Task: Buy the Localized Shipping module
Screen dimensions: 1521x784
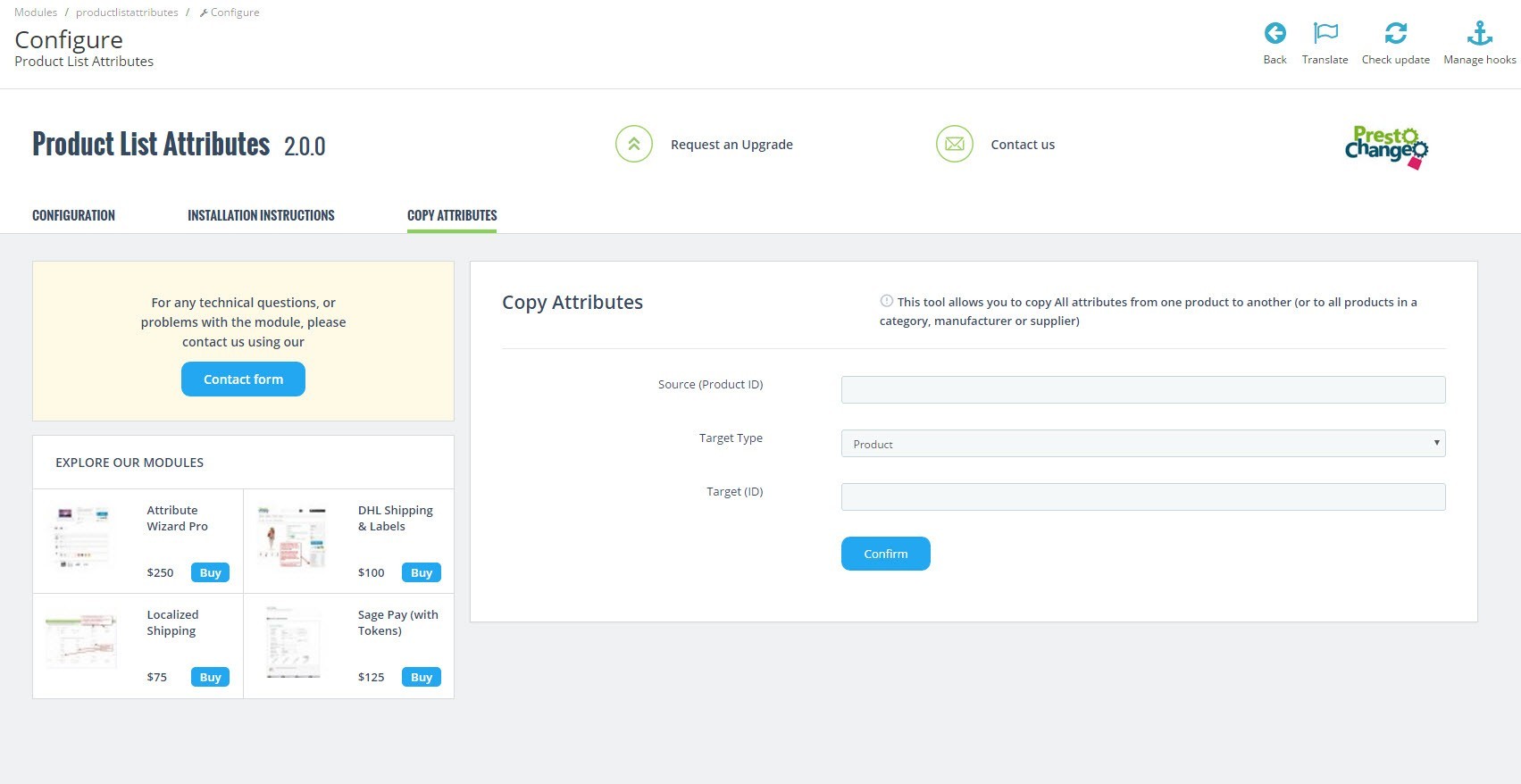Action: coord(210,678)
